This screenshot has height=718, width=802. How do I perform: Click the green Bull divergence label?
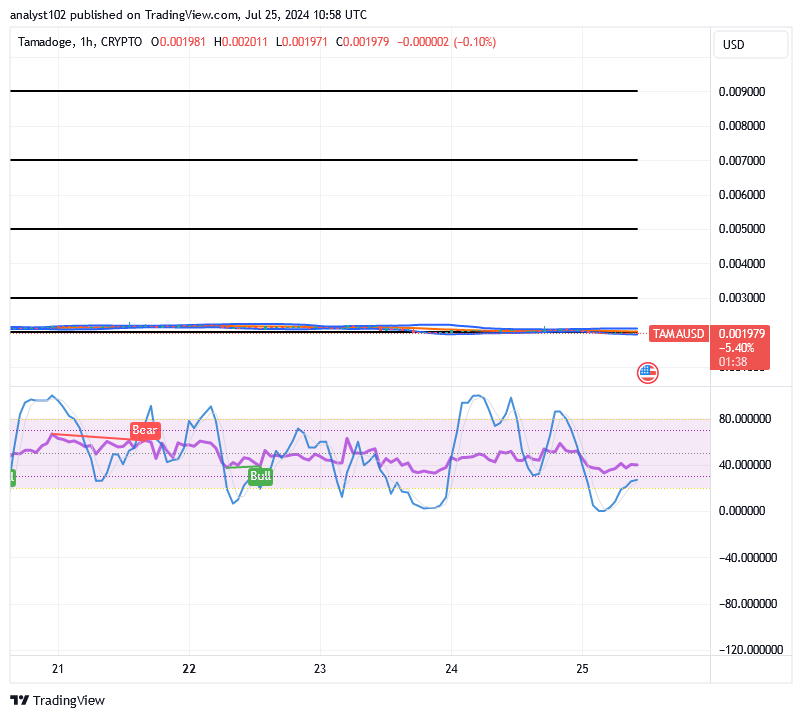[260, 476]
